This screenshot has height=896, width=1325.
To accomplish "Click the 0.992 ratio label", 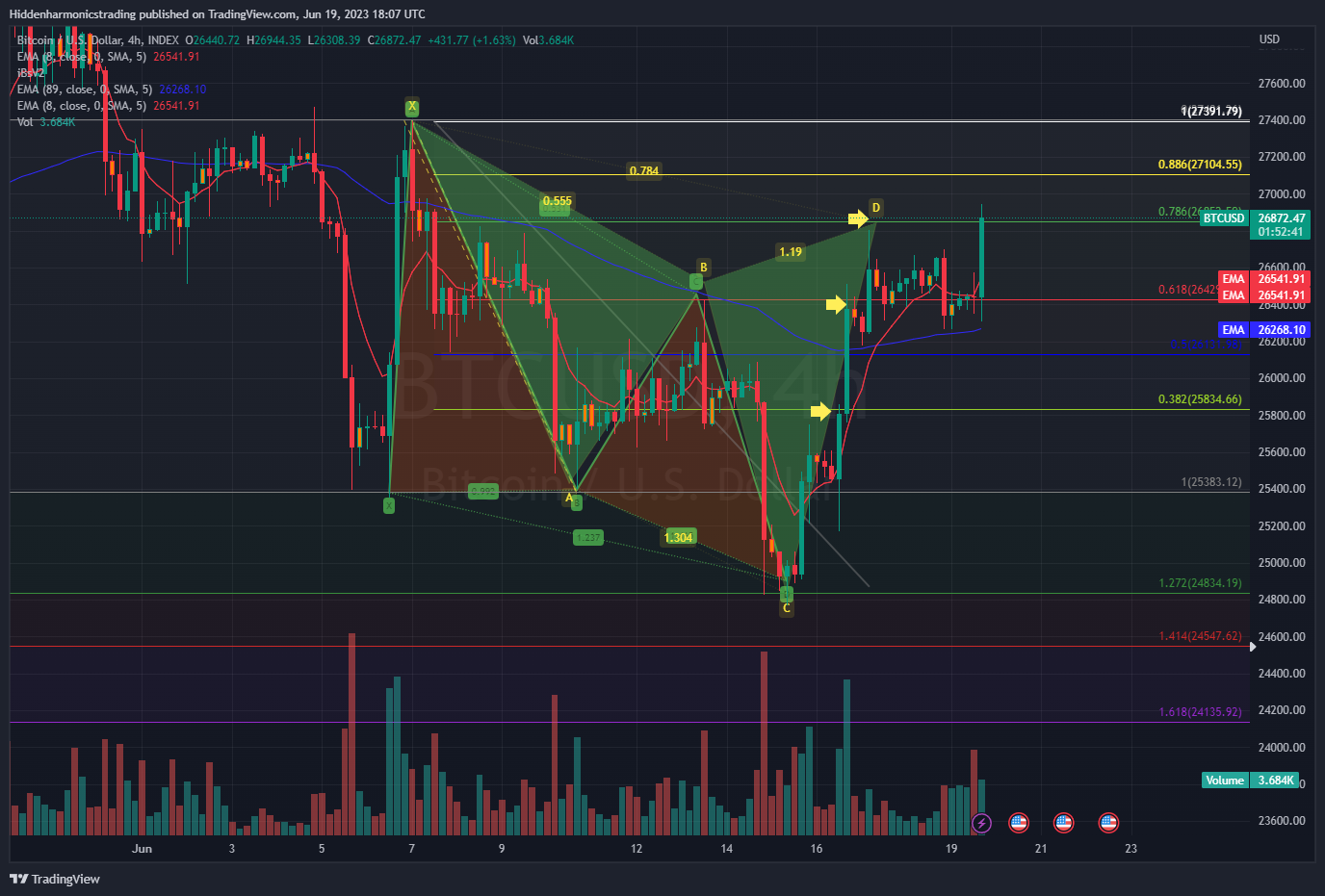I will click(x=482, y=492).
